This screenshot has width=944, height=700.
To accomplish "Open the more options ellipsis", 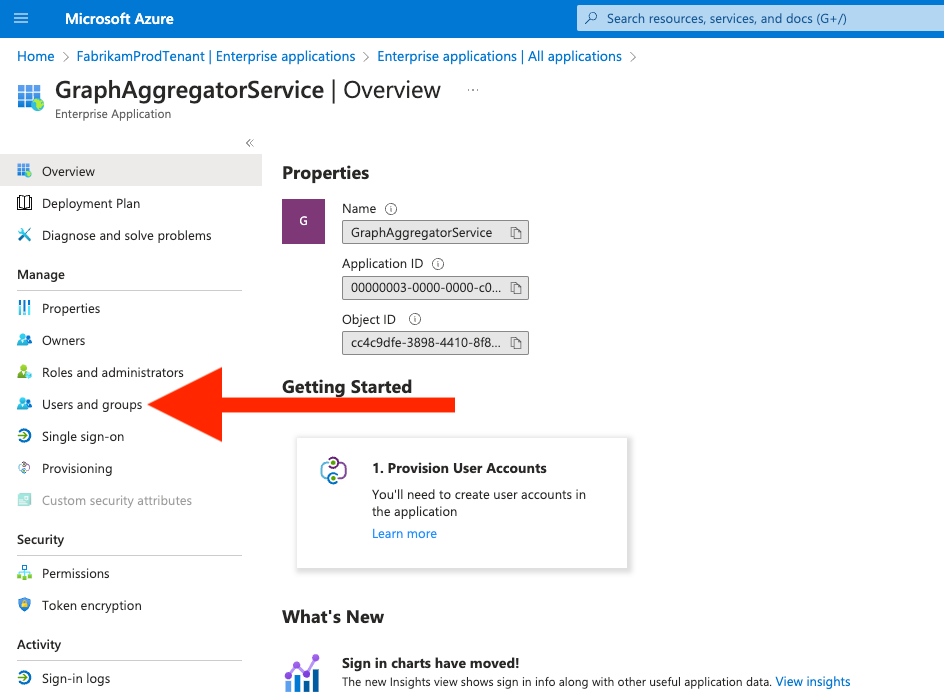I will click(473, 90).
